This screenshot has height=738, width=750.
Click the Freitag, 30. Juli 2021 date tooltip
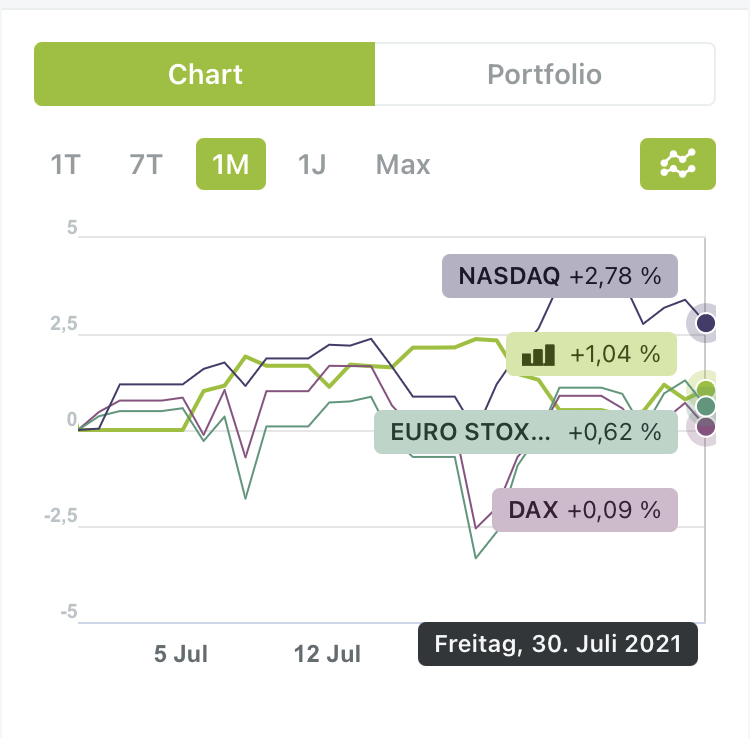(557, 644)
